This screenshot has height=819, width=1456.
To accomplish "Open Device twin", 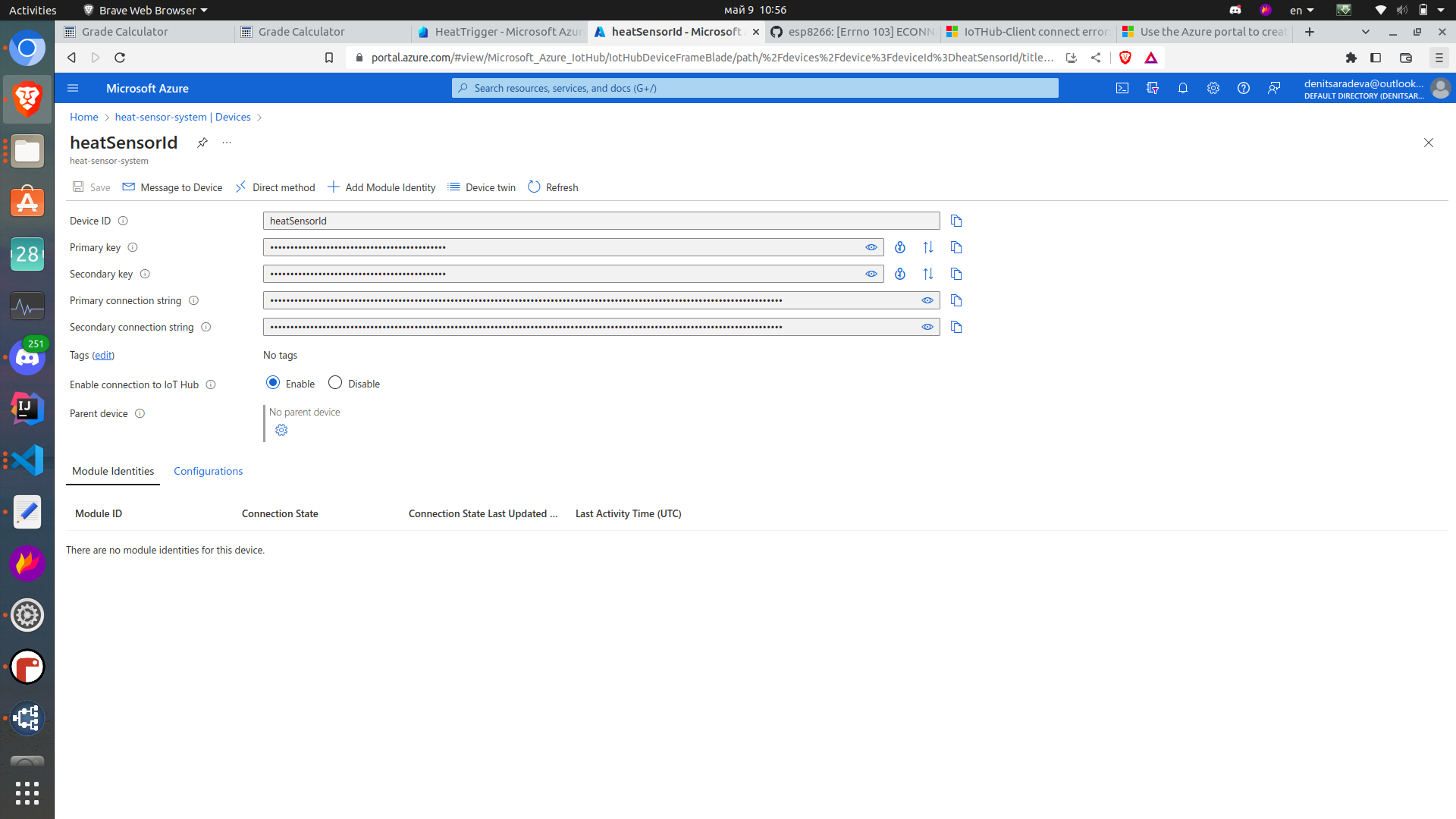I will [x=482, y=187].
